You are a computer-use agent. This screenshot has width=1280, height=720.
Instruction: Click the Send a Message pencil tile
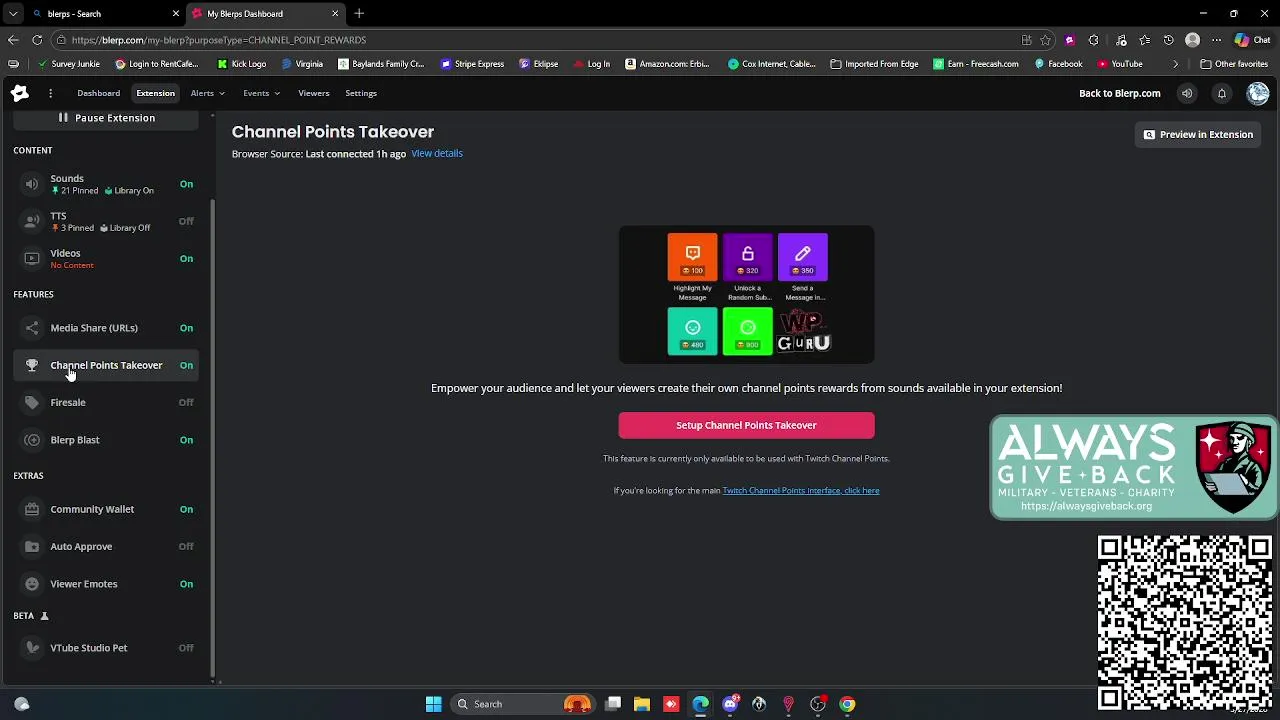(x=802, y=258)
